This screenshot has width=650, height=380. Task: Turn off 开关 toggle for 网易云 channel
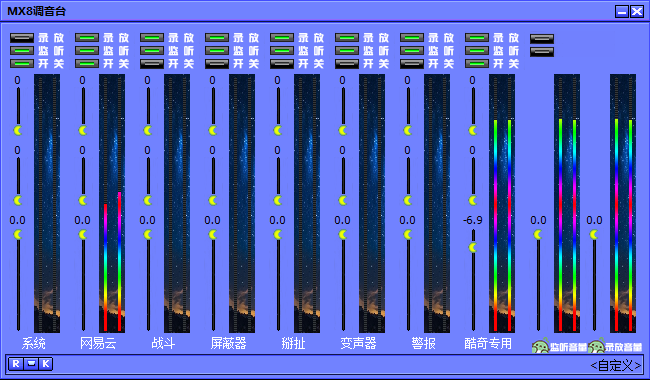[87, 63]
